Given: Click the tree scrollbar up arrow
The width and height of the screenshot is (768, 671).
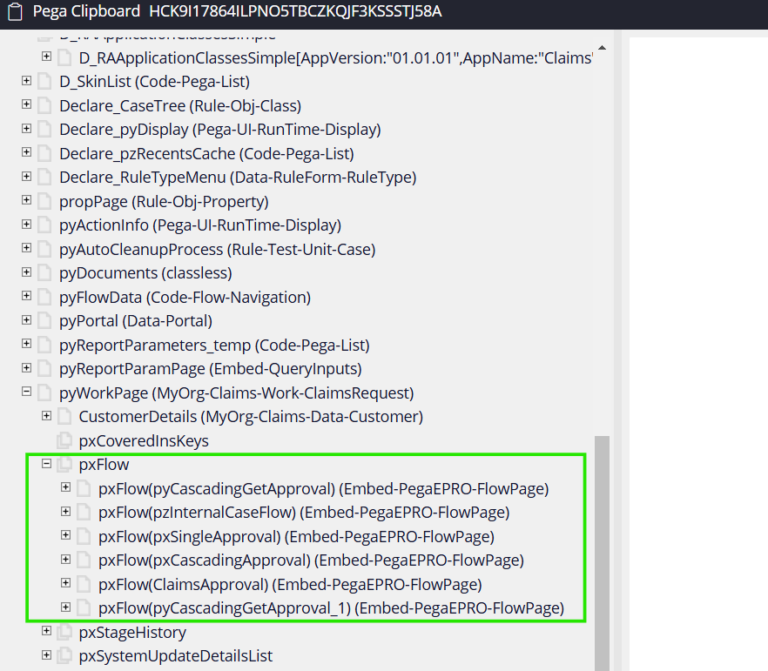Looking at the screenshot, I should pyautogui.click(x=602, y=48).
